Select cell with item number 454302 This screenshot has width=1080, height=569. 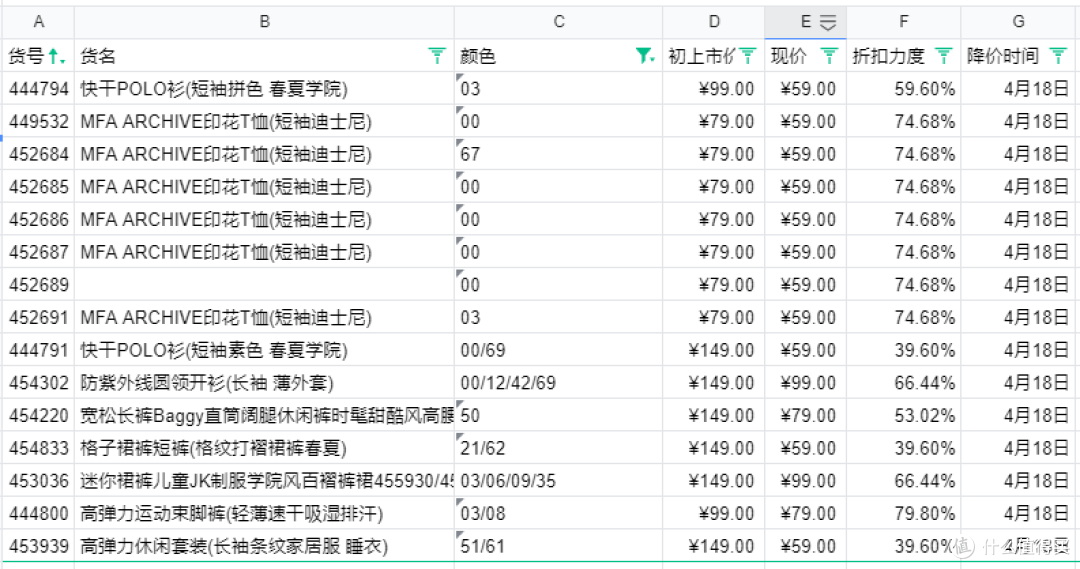click(39, 384)
